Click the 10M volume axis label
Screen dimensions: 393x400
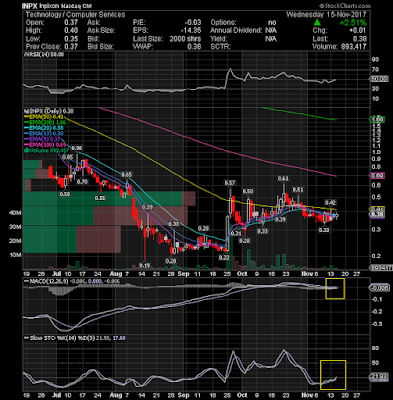pyautogui.click(x=16, y=255)
